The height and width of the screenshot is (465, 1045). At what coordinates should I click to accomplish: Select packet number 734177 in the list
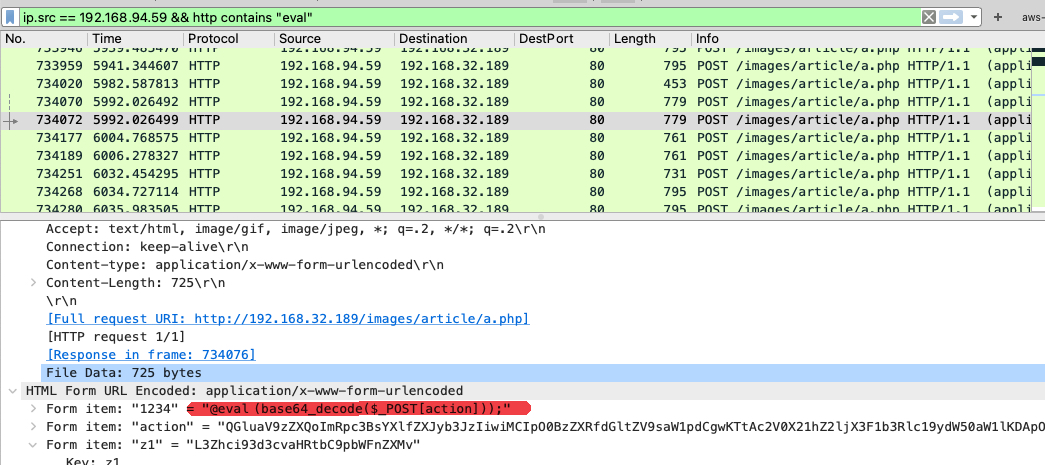pos(58,138)
